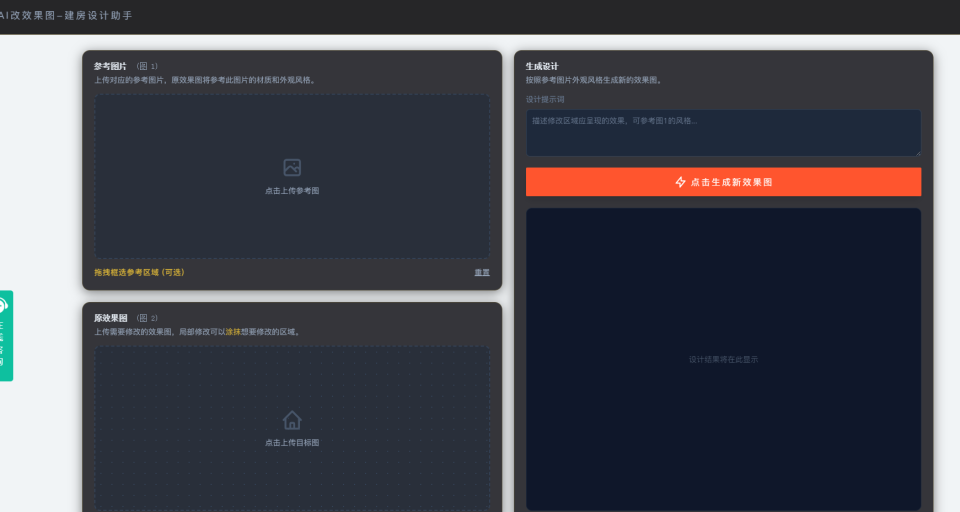Click the AI改效果图–建房设计助手 page title

[66, 15]
